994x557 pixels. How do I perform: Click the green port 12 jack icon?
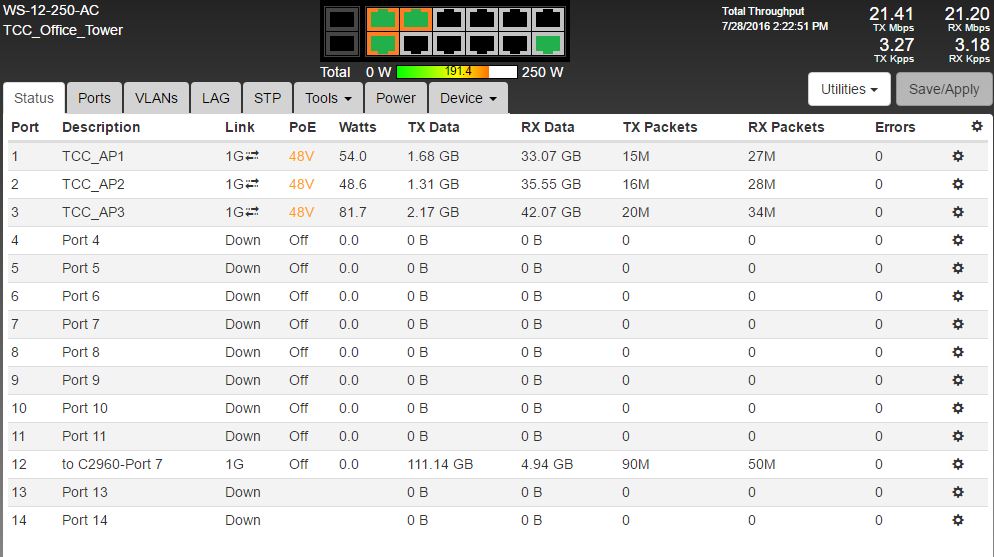pos(547,44)
